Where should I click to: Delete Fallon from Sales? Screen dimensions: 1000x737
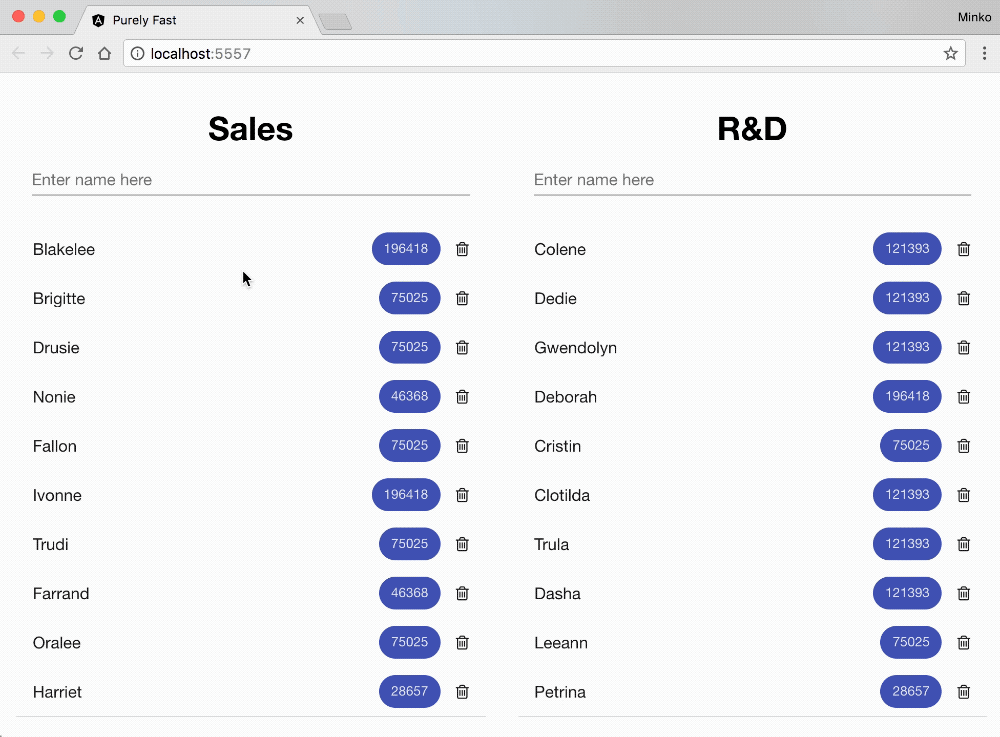[462, 446]
